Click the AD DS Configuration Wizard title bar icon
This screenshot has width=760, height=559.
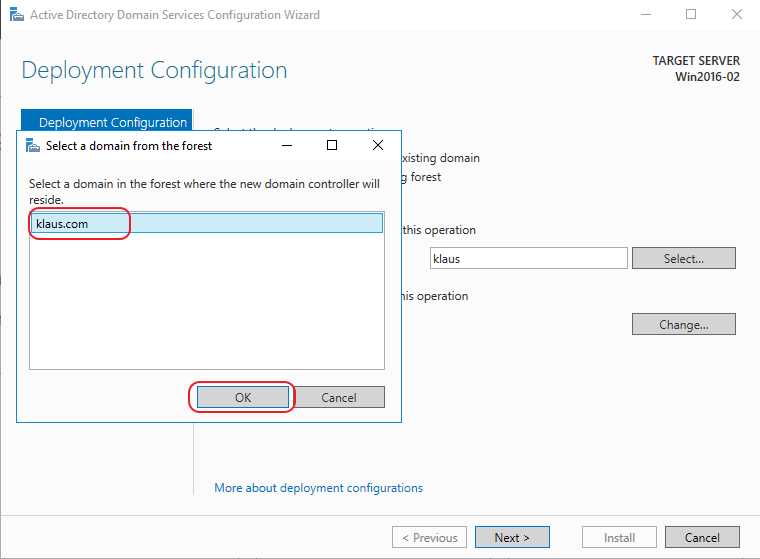[x=15, y=15]
